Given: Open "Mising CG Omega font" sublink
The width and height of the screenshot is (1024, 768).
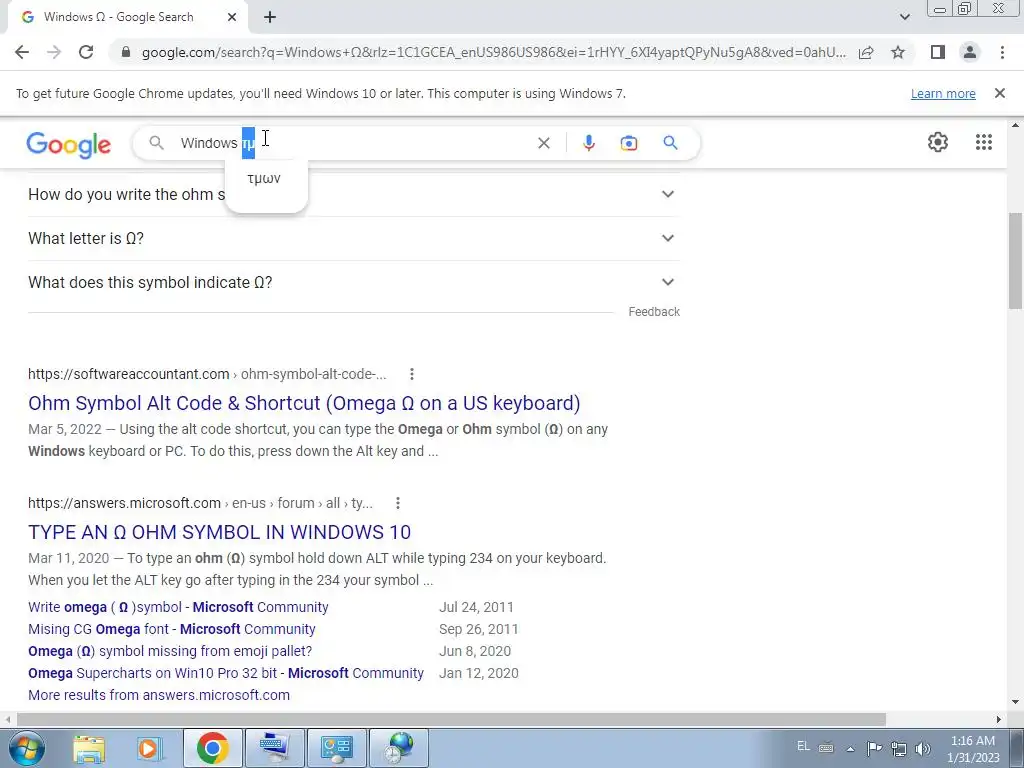Looking at the screenshot, I should click(172, 630).
